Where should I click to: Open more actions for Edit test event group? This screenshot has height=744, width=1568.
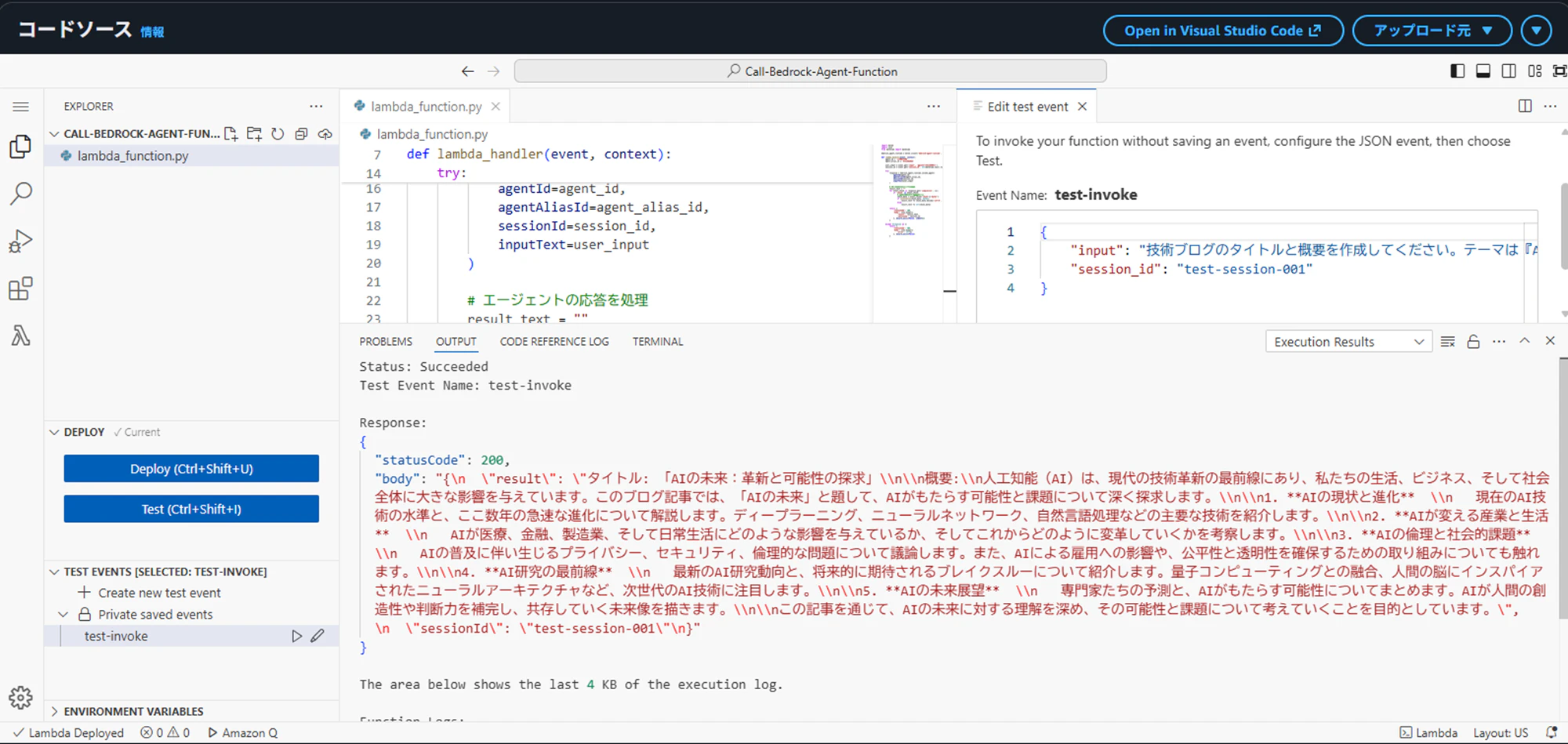coord(1550,106)
